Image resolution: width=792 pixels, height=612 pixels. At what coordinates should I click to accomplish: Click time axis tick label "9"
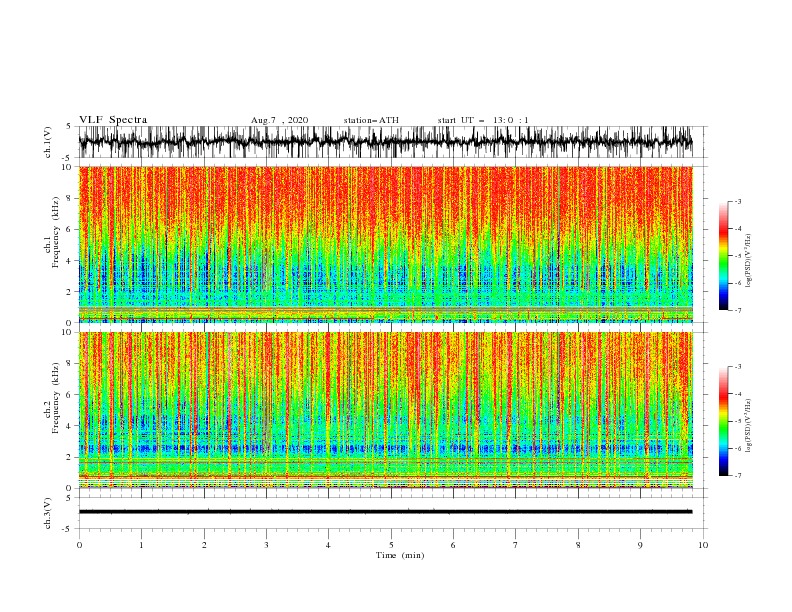[640, 545]
